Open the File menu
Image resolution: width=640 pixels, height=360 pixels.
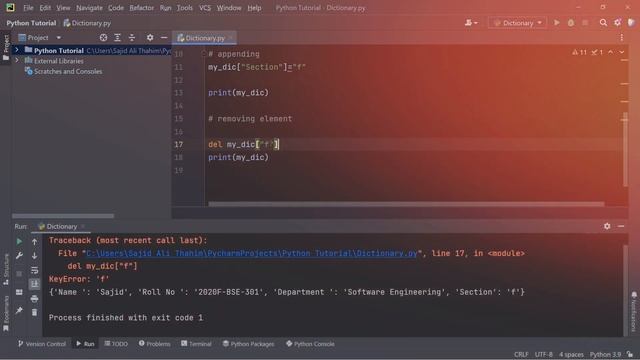pyautogui.click(x=28, y=8)
